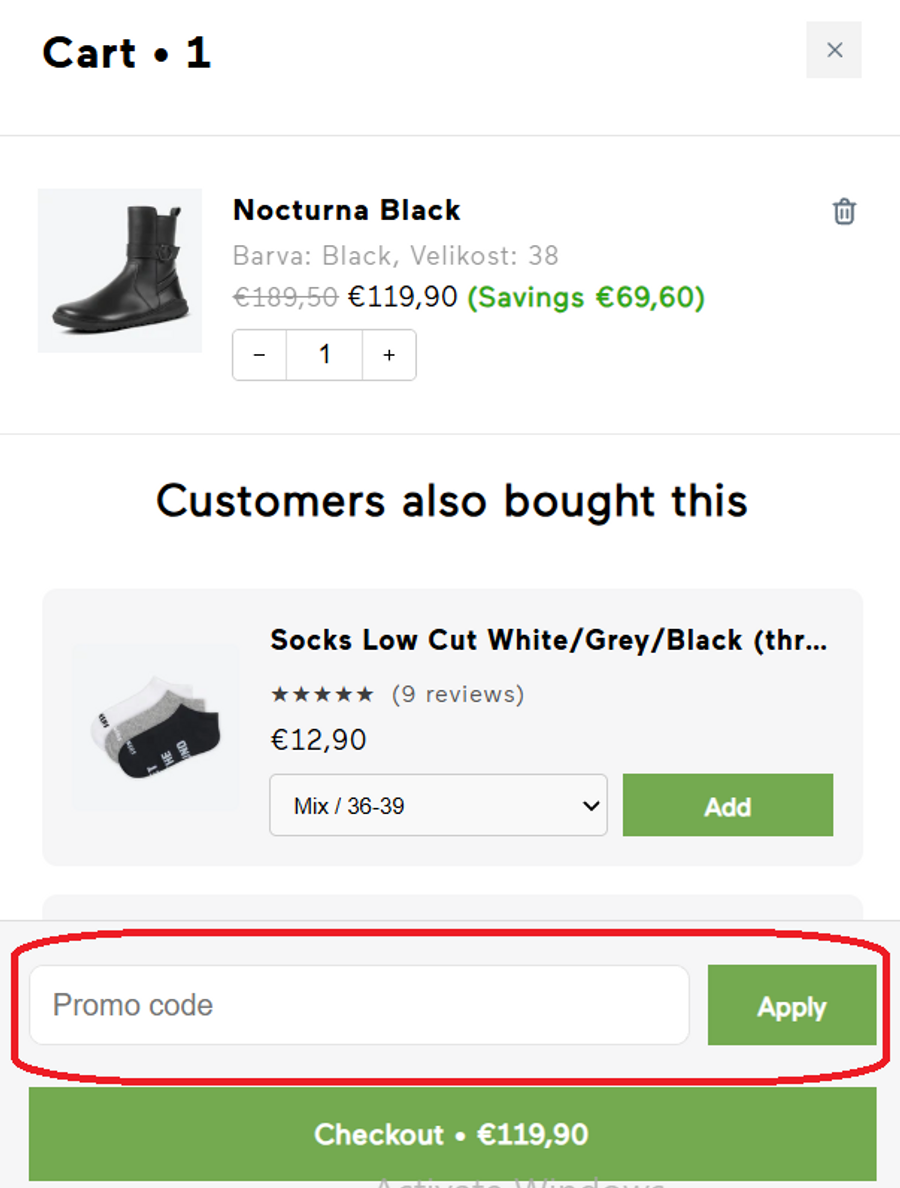
Task: Close the cart panel
Action: coord(834,50)
